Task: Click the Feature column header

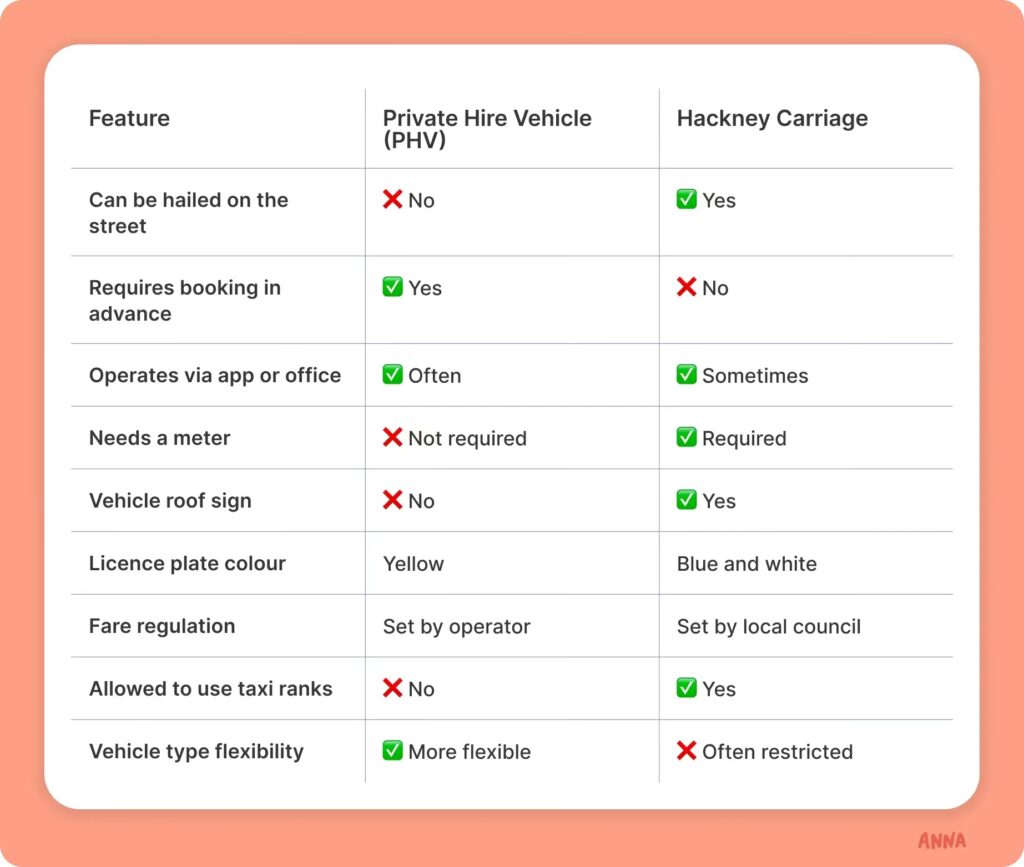Action: pos(129,118)
